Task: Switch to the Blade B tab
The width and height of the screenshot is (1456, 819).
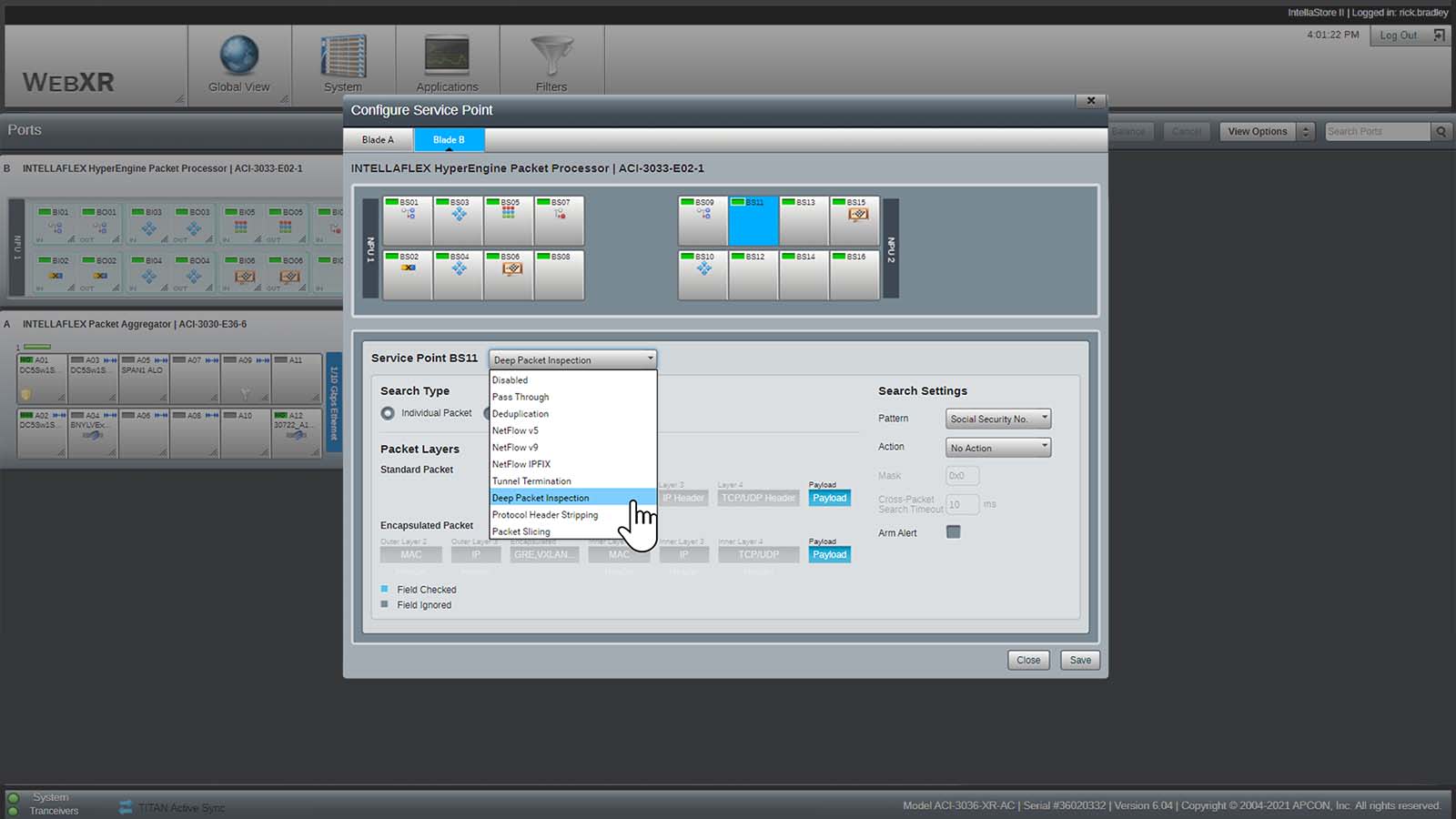Action: (x=449, y=140)
